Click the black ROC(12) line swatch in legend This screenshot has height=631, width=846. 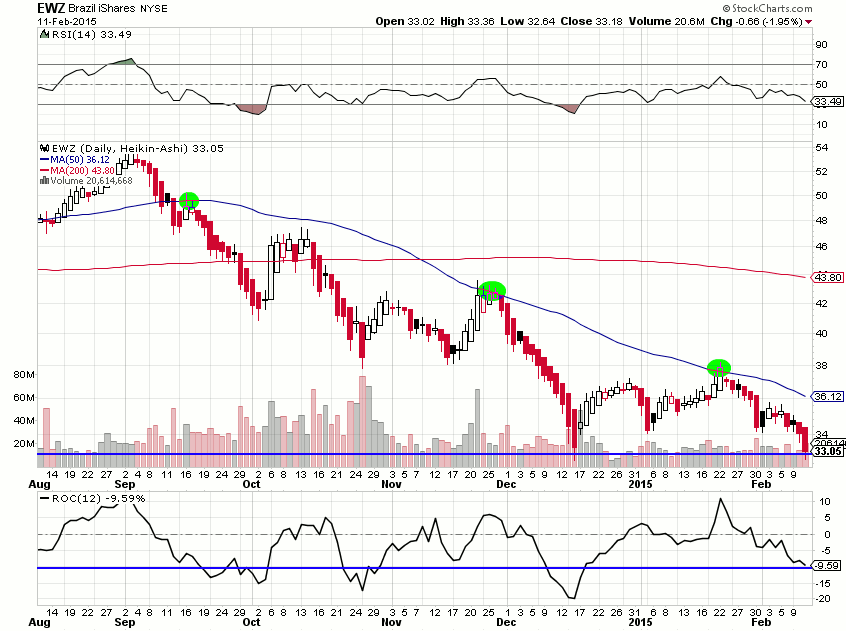tap(45, 499)
